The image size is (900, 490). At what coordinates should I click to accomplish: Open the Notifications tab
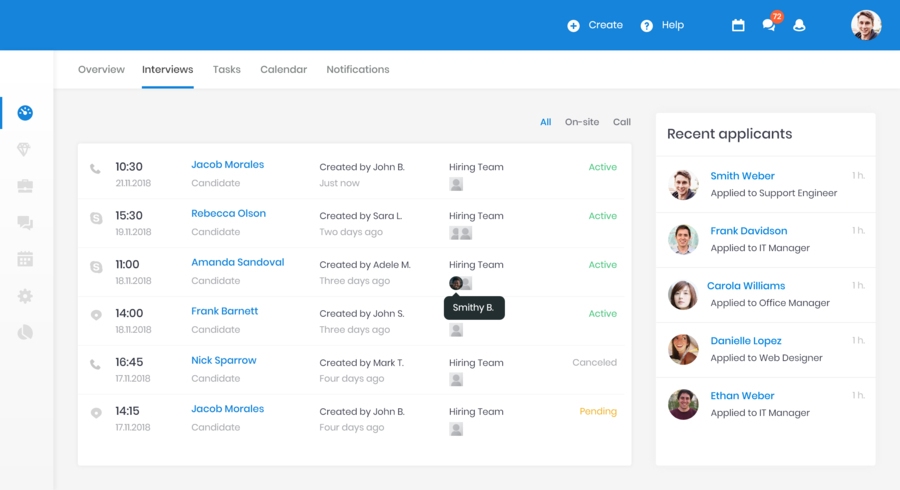tap(357, 70)
